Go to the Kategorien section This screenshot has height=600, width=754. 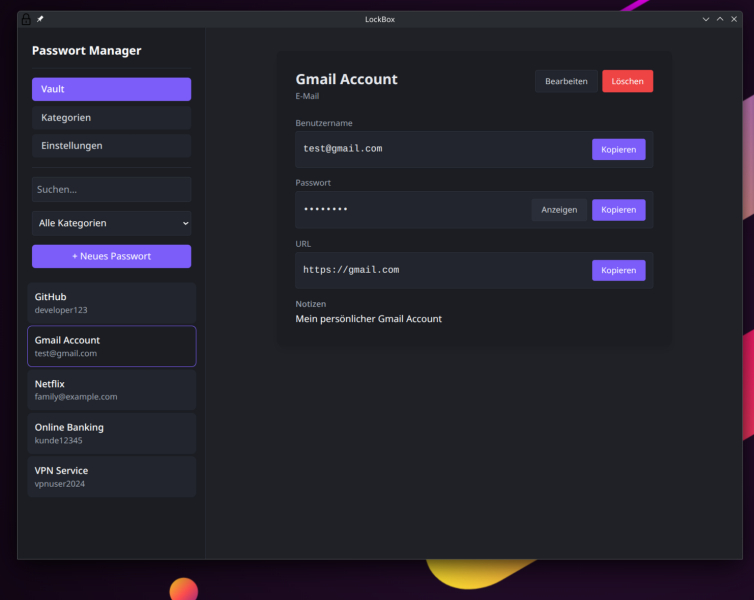click(x=111, y=117)
